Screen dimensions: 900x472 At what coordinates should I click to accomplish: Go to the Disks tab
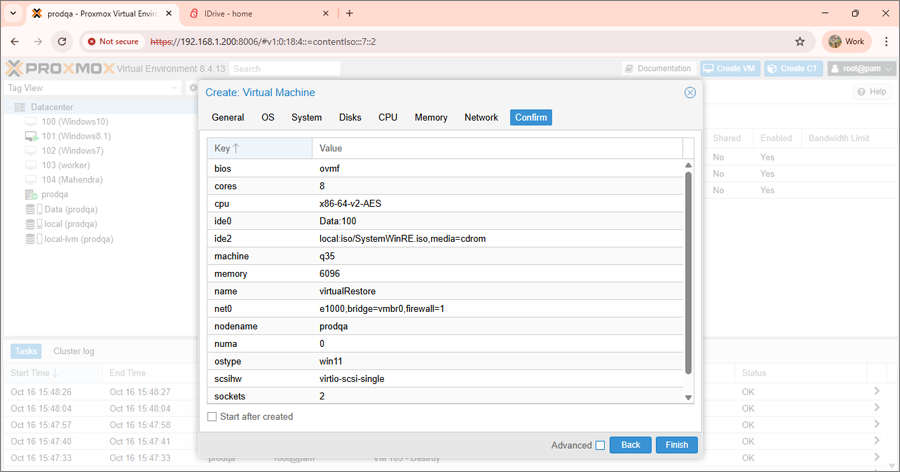click(350, 117)
